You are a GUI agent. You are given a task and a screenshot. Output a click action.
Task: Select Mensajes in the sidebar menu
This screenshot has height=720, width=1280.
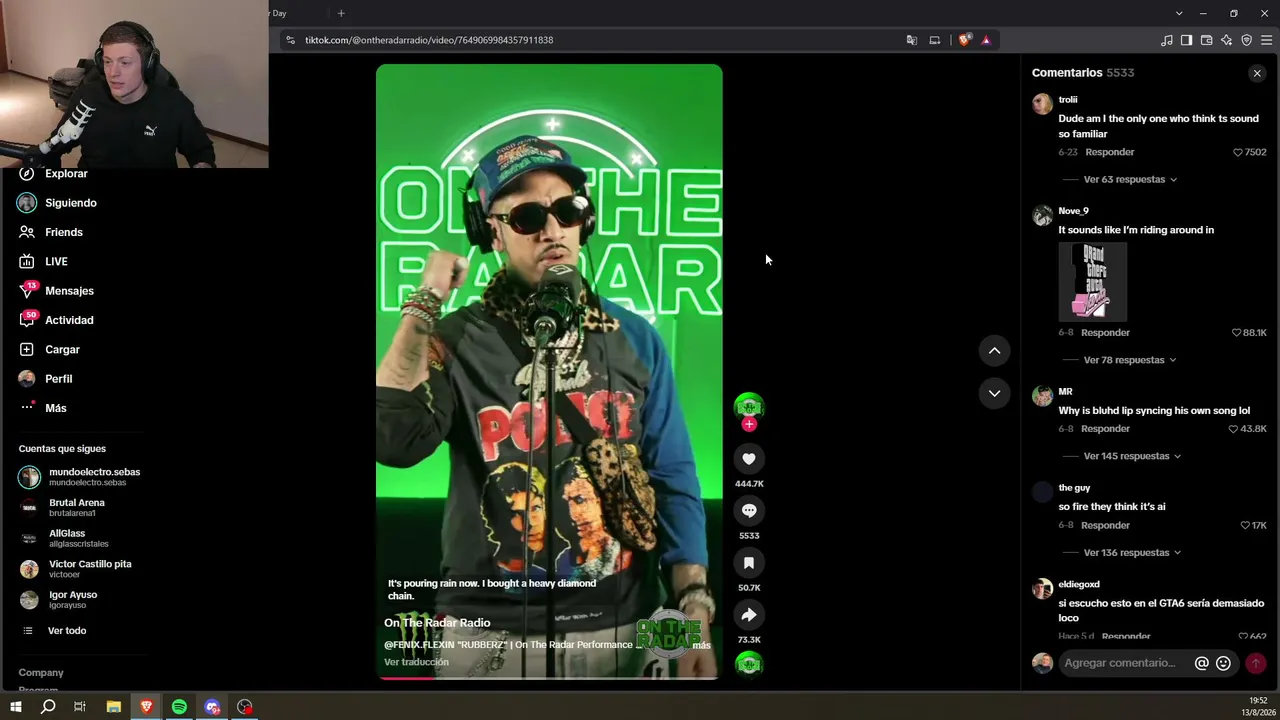click(69, 291)
